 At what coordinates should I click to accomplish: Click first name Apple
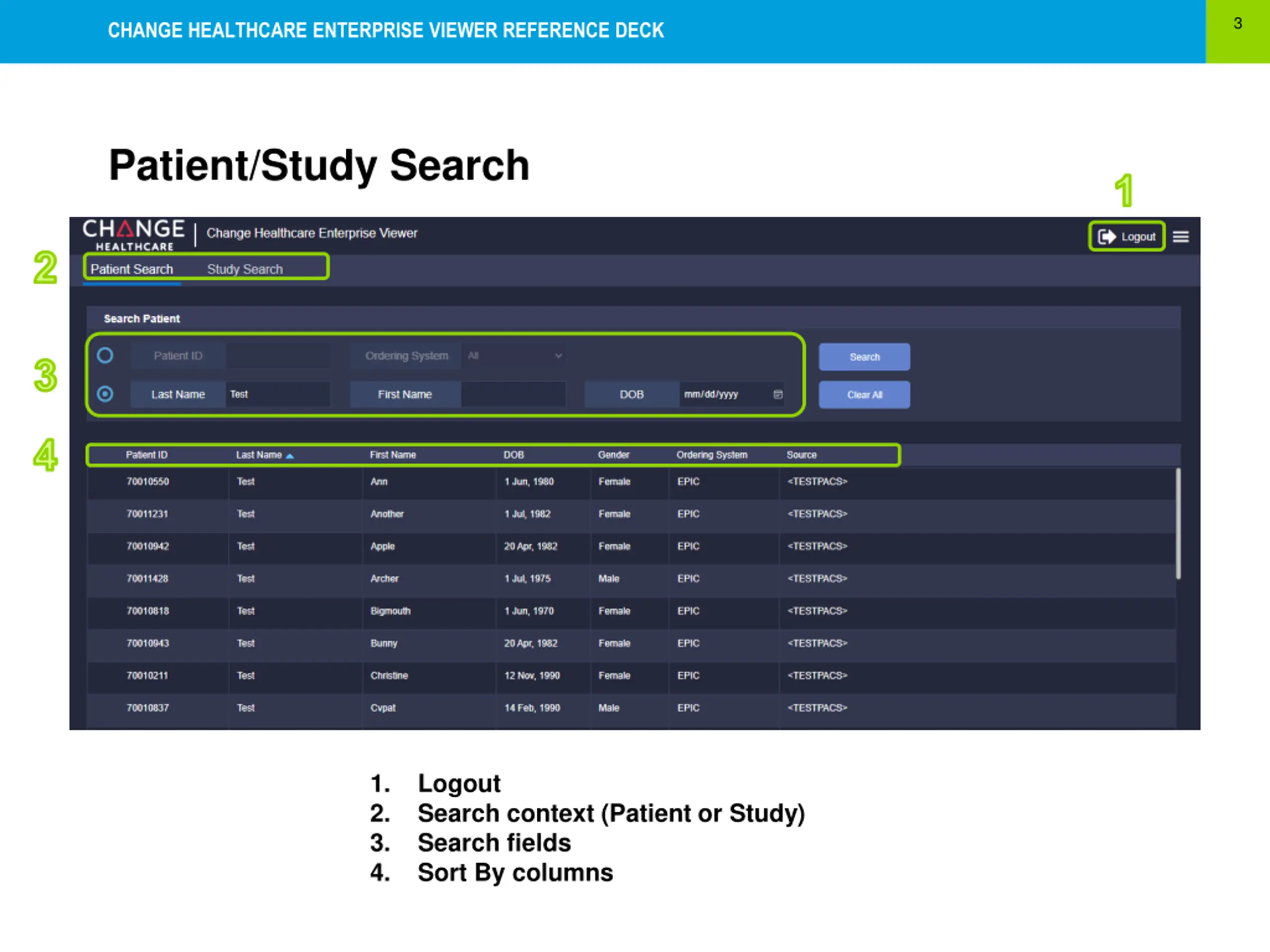382,546
